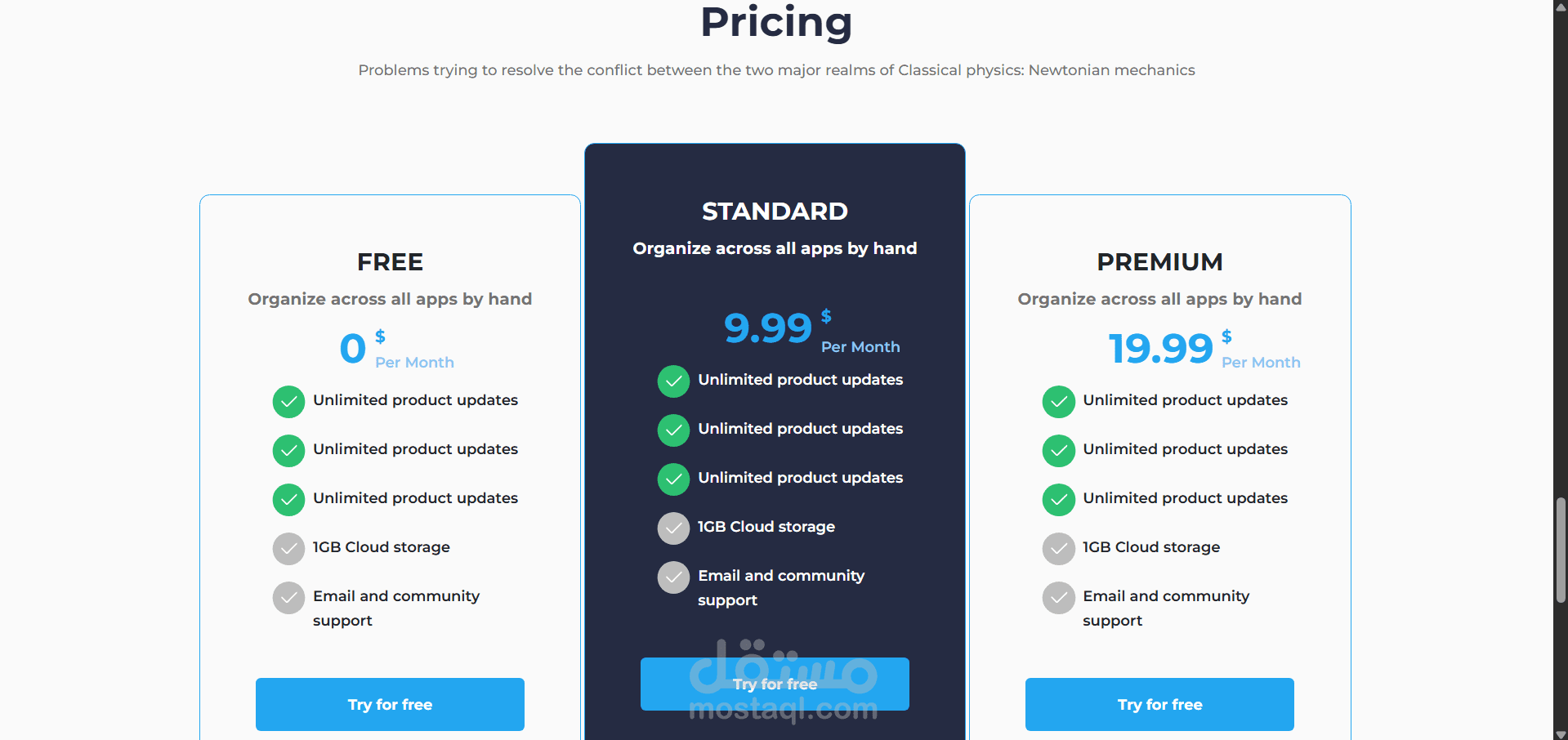Click gray check beside STANDARD 1GB Cloud storage
This screenshot has width=1568, height=740.
(673, 528)
